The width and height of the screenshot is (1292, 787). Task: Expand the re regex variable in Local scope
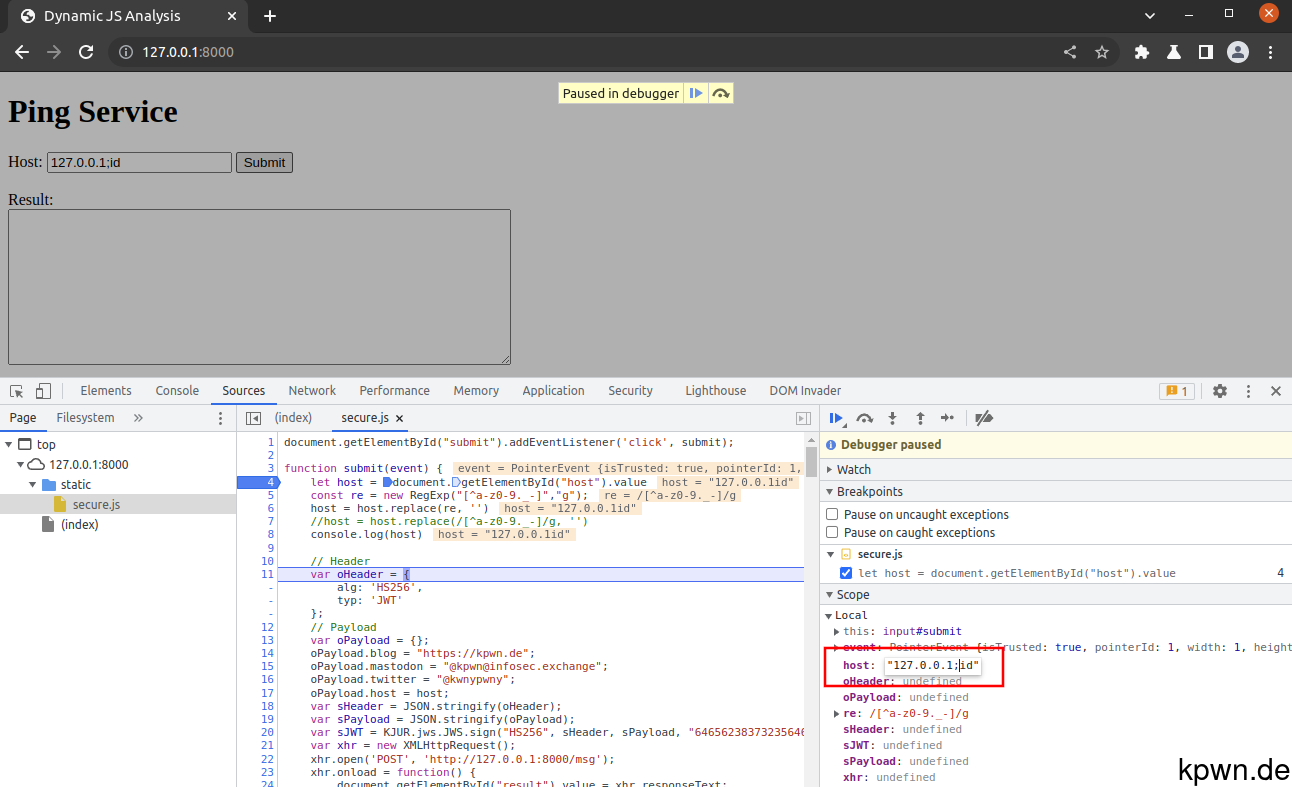coord(837,713)
